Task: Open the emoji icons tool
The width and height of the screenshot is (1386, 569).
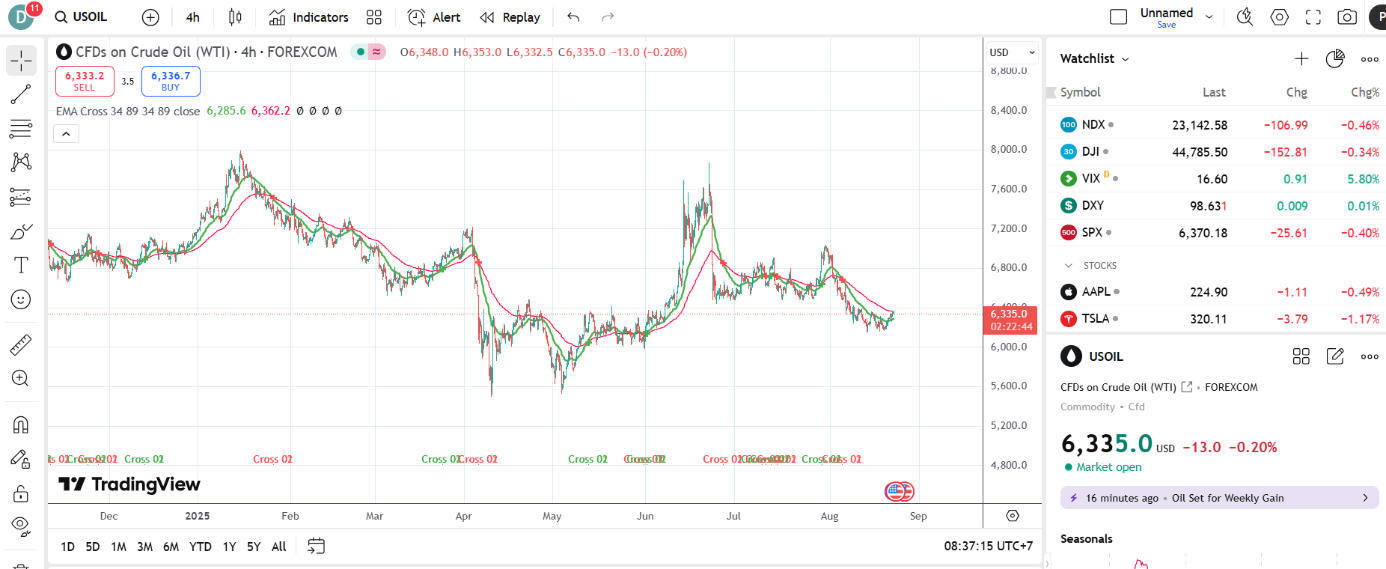Action: click(21, 299)
